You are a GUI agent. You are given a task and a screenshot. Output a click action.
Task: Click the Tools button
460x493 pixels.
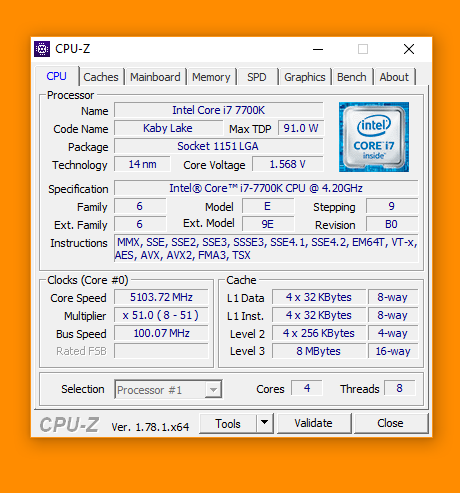pyautogui.click(x=228, y=423)
